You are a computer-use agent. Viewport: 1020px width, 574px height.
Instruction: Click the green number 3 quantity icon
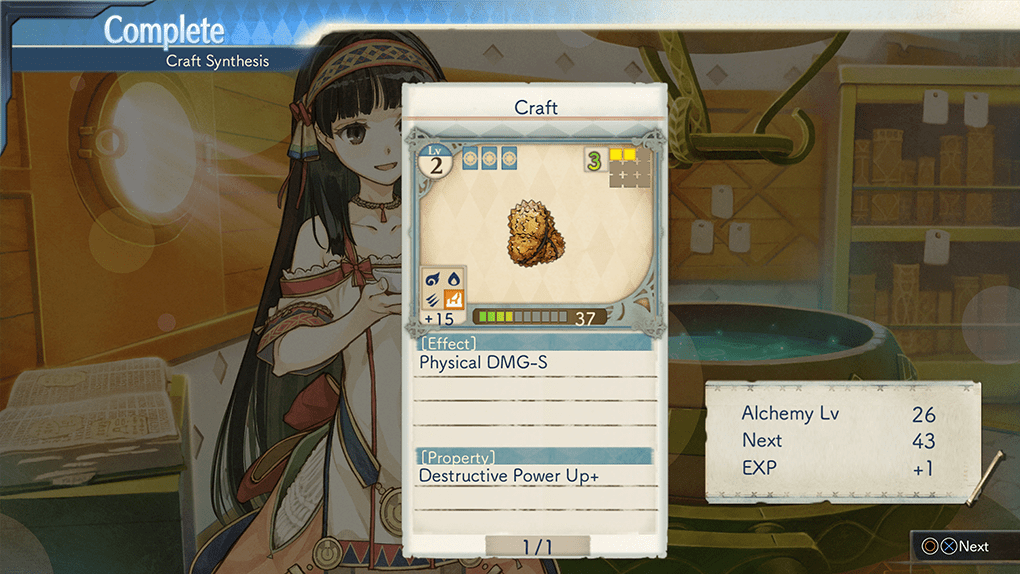click(594, 160)
